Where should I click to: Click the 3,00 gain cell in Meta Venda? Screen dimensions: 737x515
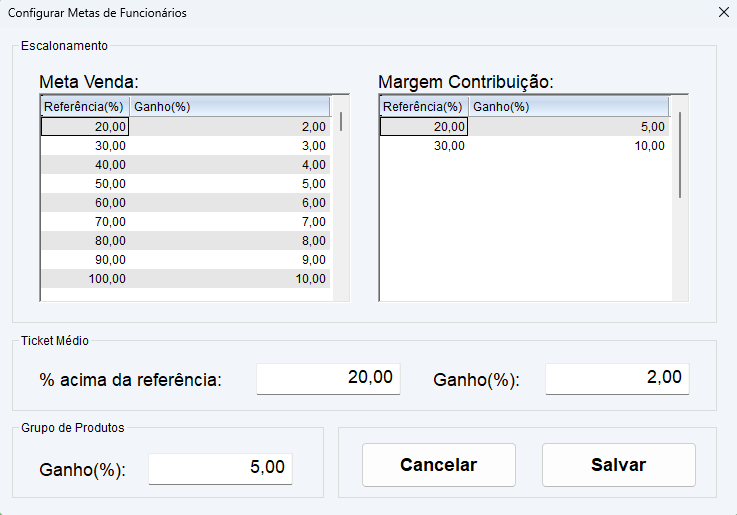pyautogui.click(x=230, y=146)
